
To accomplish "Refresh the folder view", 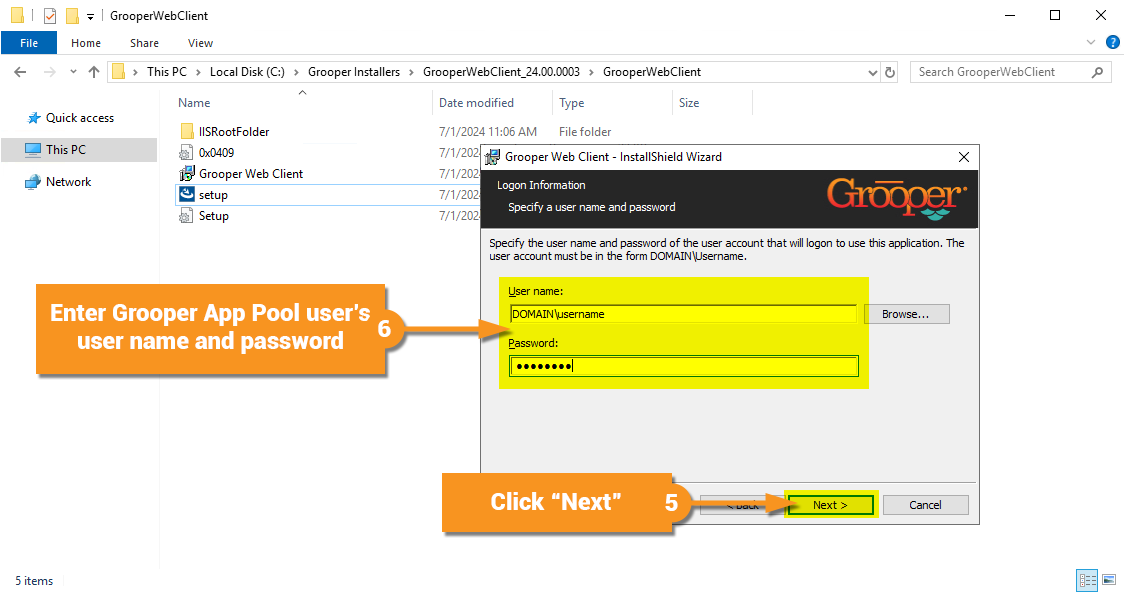I will click(x=890, y=72).
